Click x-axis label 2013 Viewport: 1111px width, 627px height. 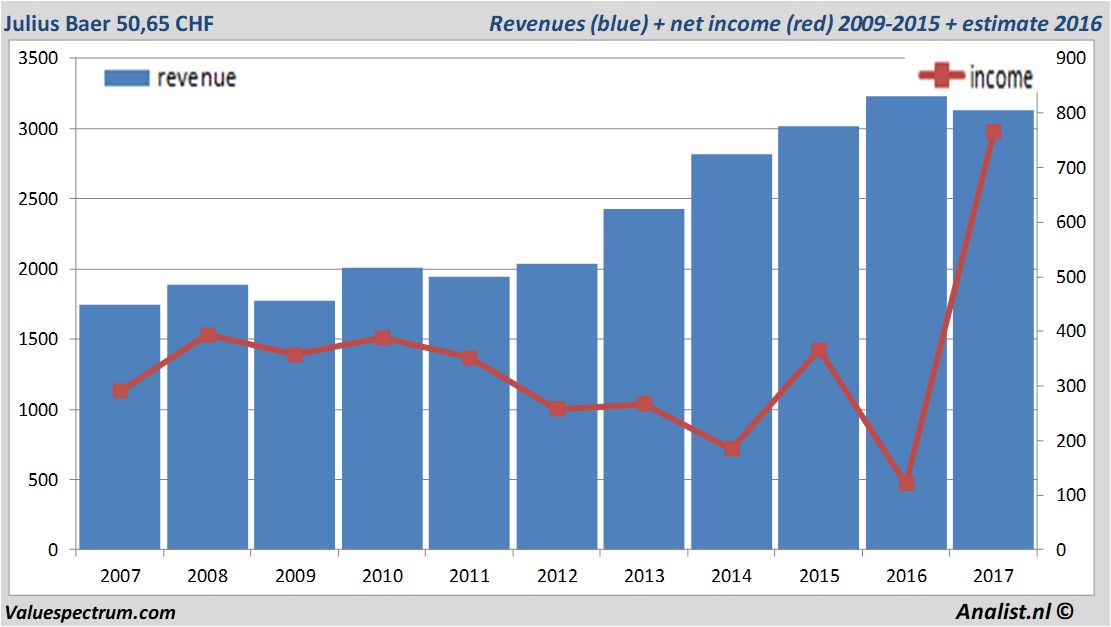tap(644, 576)
